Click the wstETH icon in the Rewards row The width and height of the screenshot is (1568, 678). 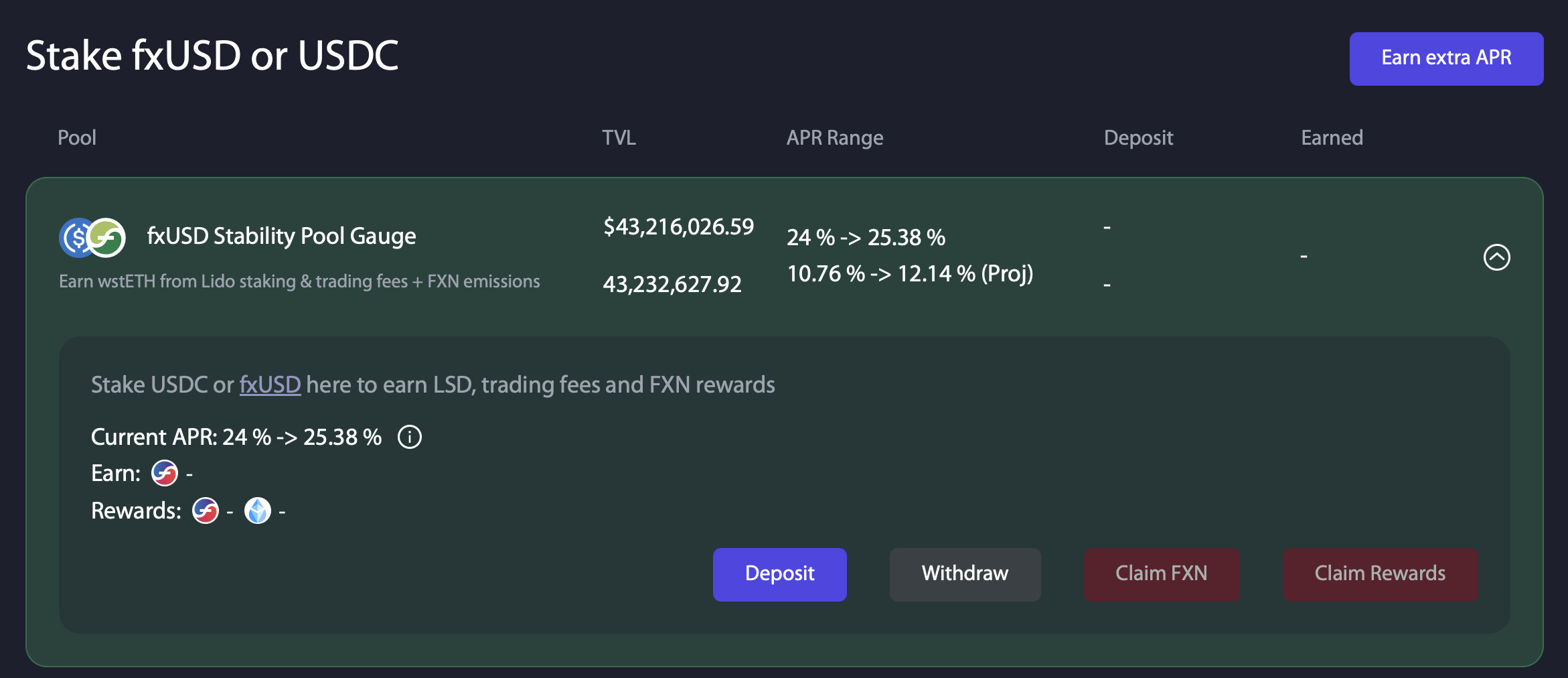[x=258, y=511]
